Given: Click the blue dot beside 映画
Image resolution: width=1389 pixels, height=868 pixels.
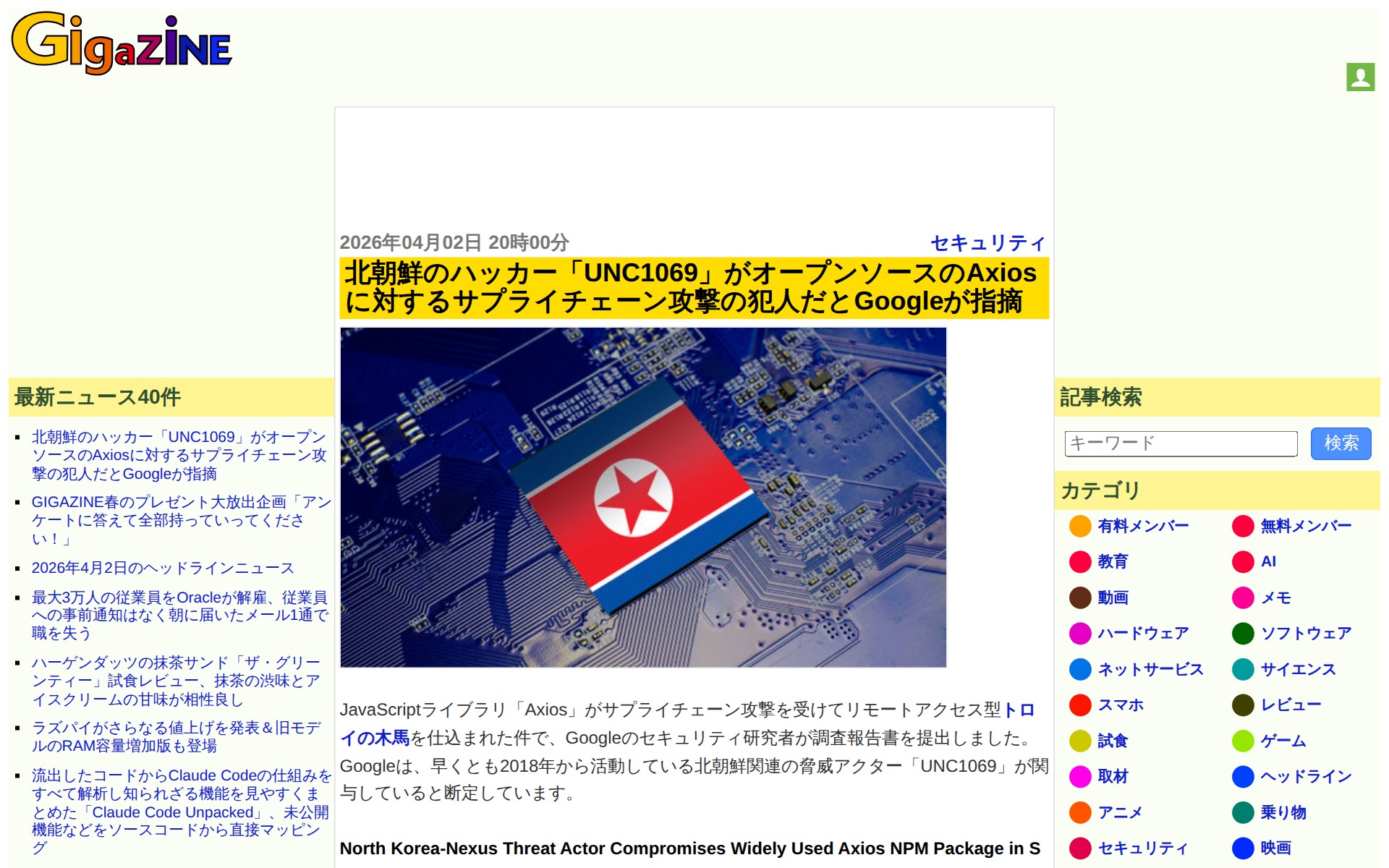Looking at the screenshot, I should [x=1243, y=848].
